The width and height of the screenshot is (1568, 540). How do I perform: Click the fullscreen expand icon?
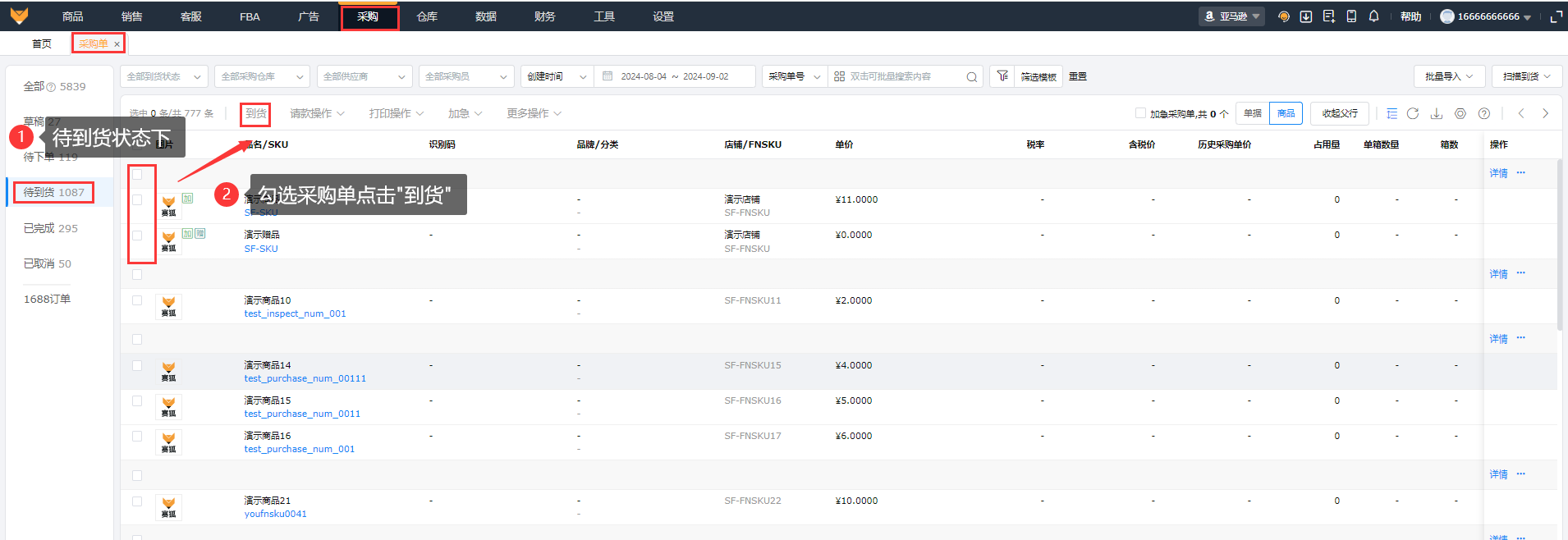(1556, 16)
